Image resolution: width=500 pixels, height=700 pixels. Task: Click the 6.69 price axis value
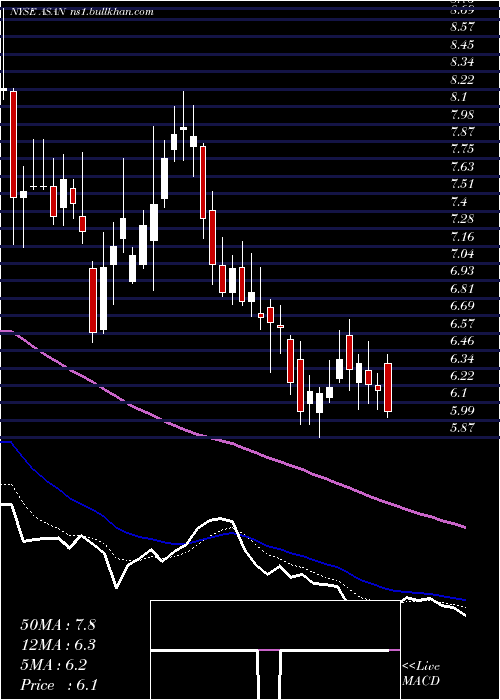462,306
